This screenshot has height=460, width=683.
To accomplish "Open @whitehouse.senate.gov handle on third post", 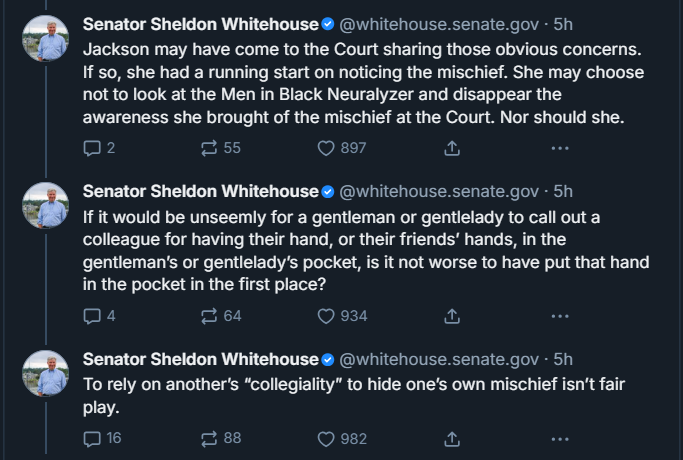I will pos(439,359).
